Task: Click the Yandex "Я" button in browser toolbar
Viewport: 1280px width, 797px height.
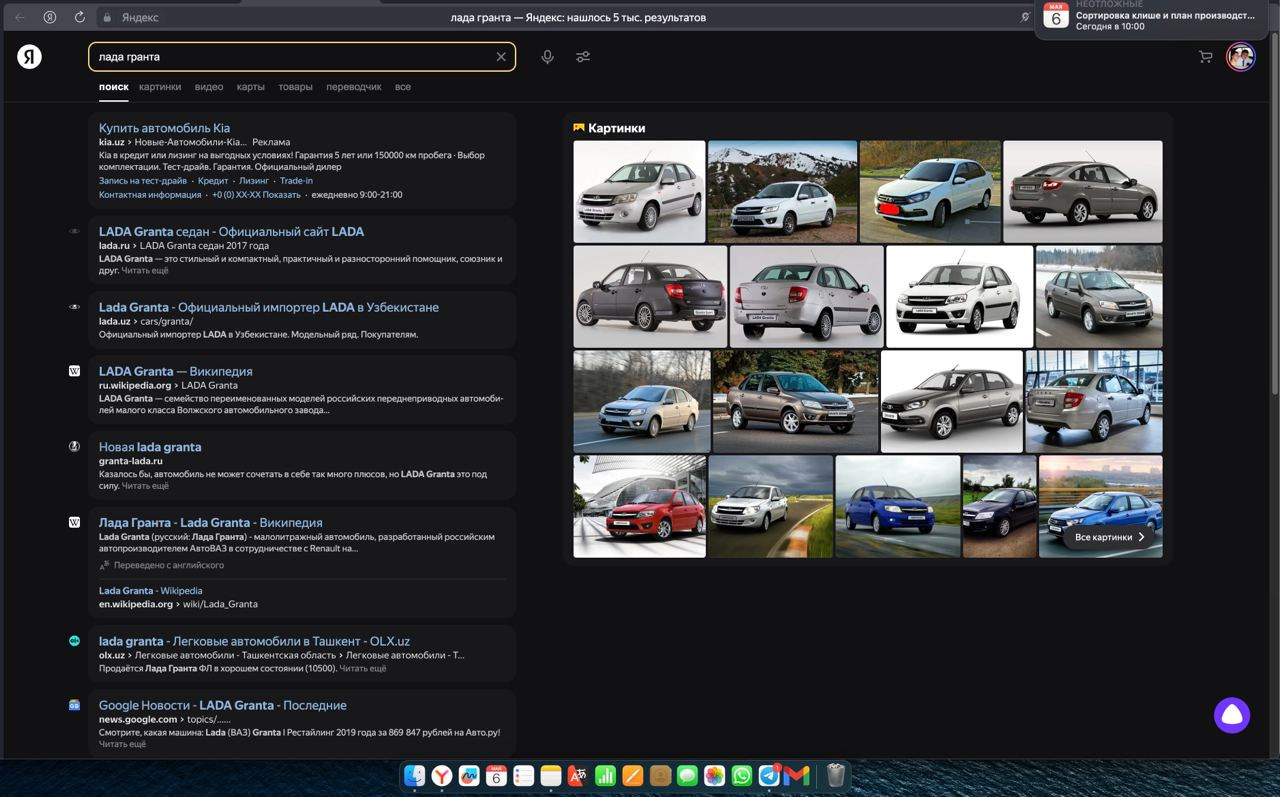Action: pos(49,17)
